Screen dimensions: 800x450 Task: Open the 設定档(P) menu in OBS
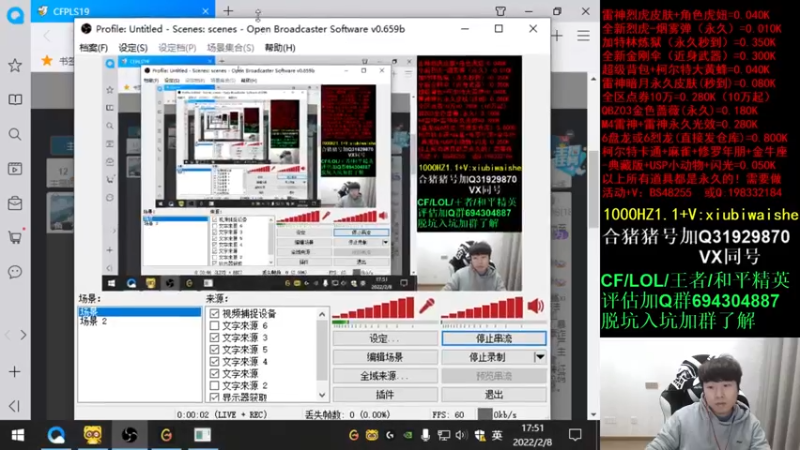177,48
